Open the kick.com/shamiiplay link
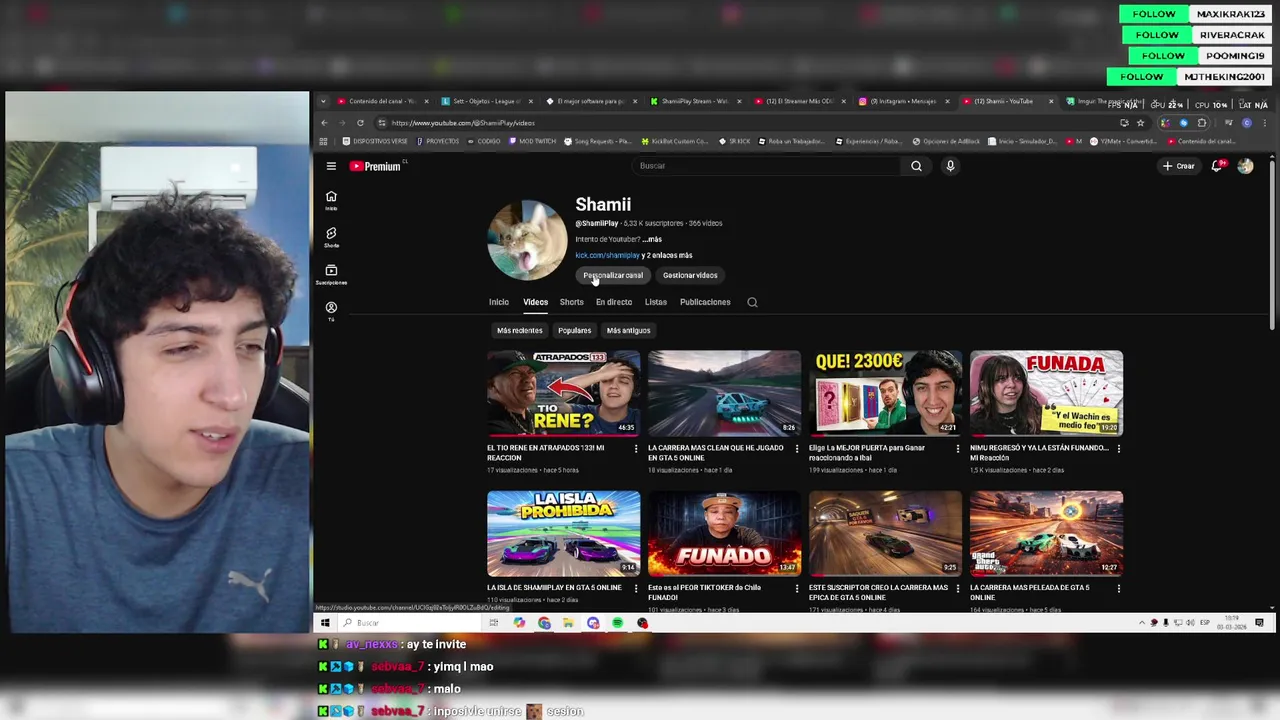The image size is (1280, 720). click(x=607, y=255)
